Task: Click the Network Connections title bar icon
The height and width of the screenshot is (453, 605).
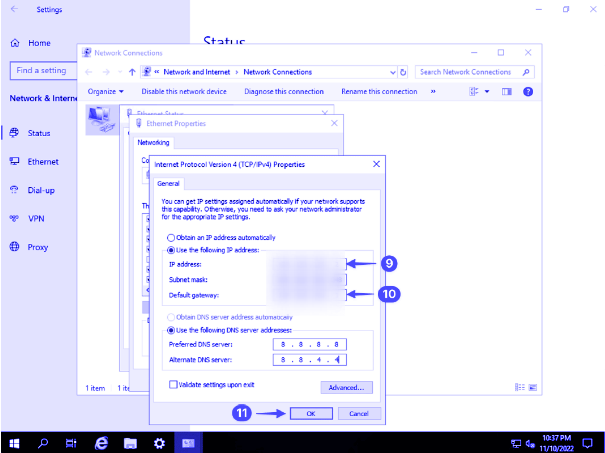Action: click(87, 52)
